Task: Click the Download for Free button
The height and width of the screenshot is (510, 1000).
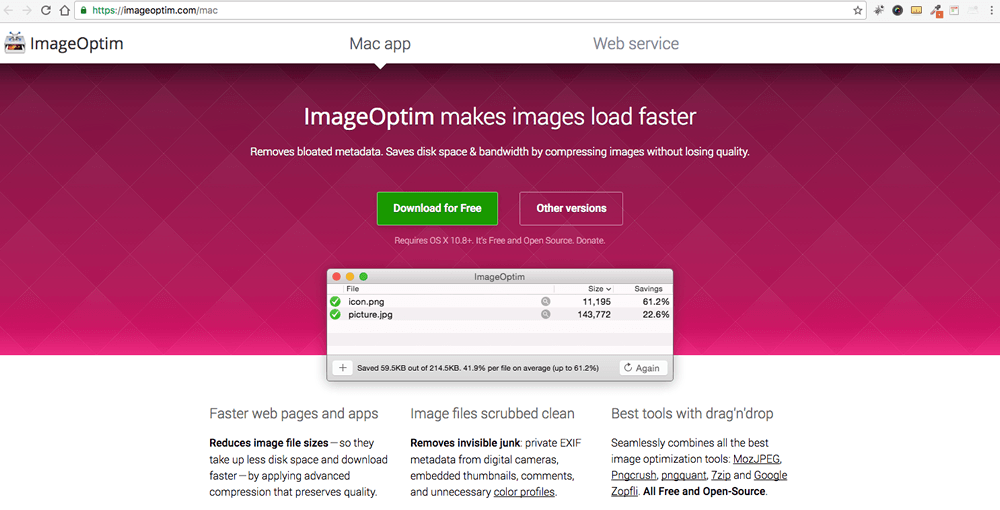Action: pos(438,208)
